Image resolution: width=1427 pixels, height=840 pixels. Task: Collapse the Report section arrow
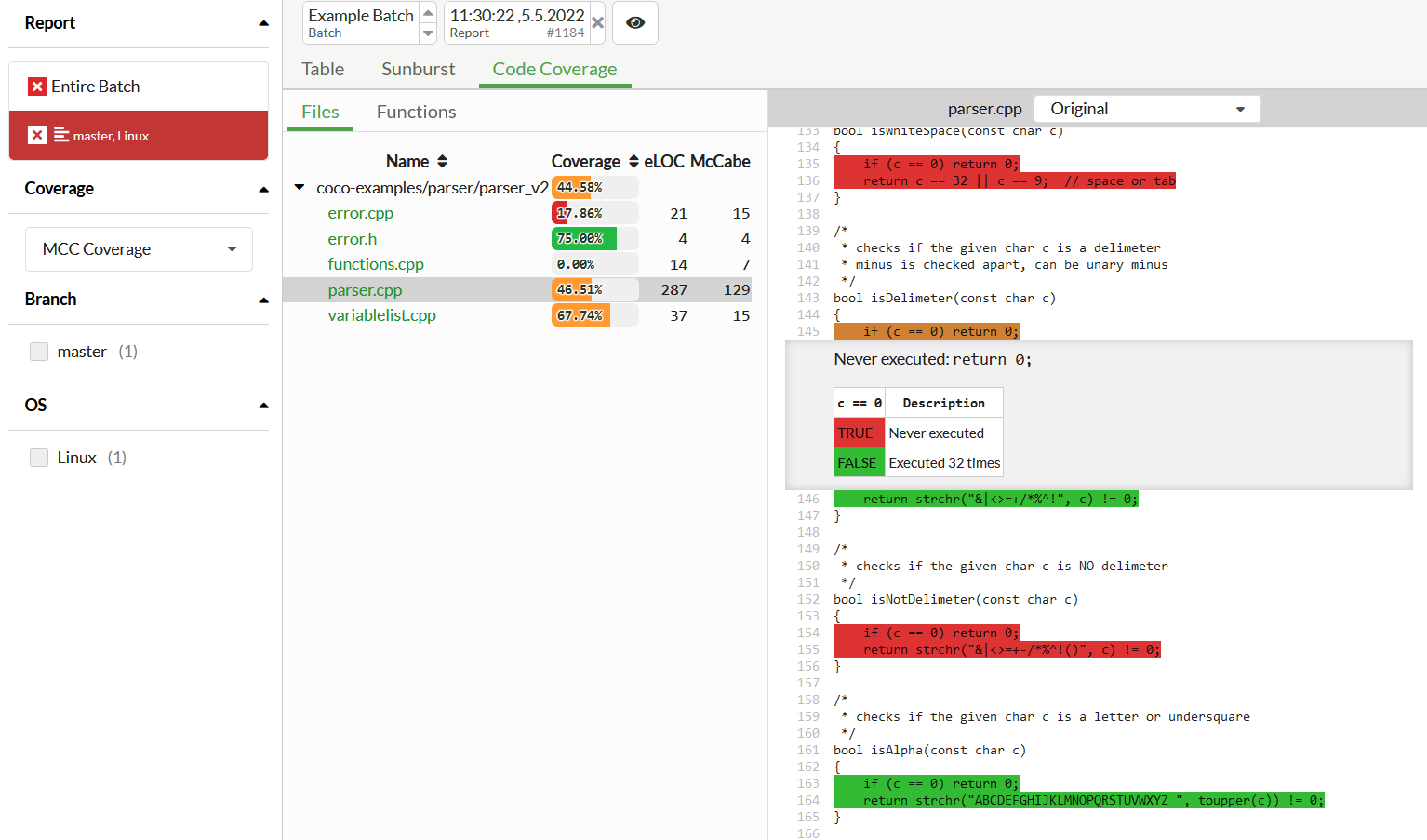point(263,23)
